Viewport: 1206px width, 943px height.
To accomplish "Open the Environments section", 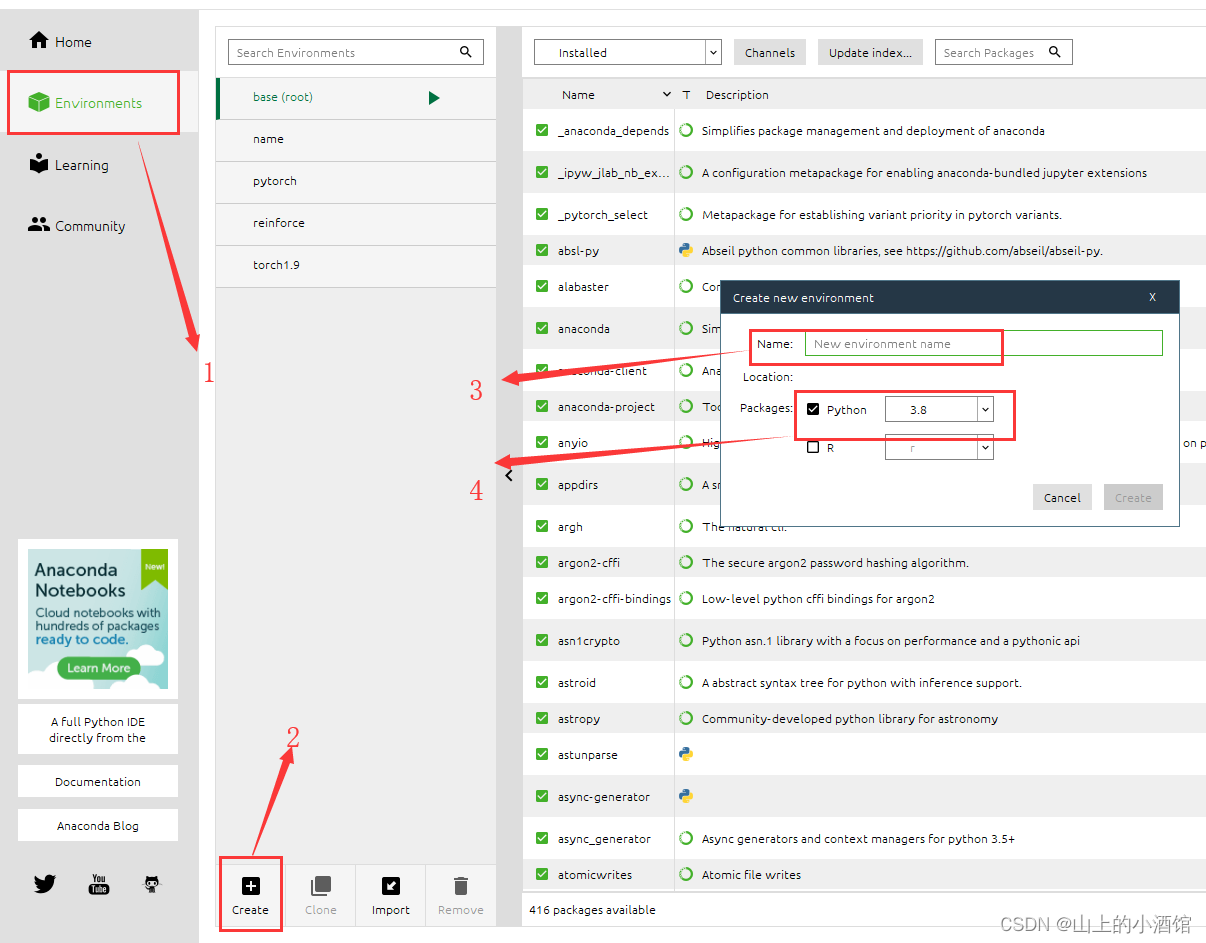I will pos(85,102).
